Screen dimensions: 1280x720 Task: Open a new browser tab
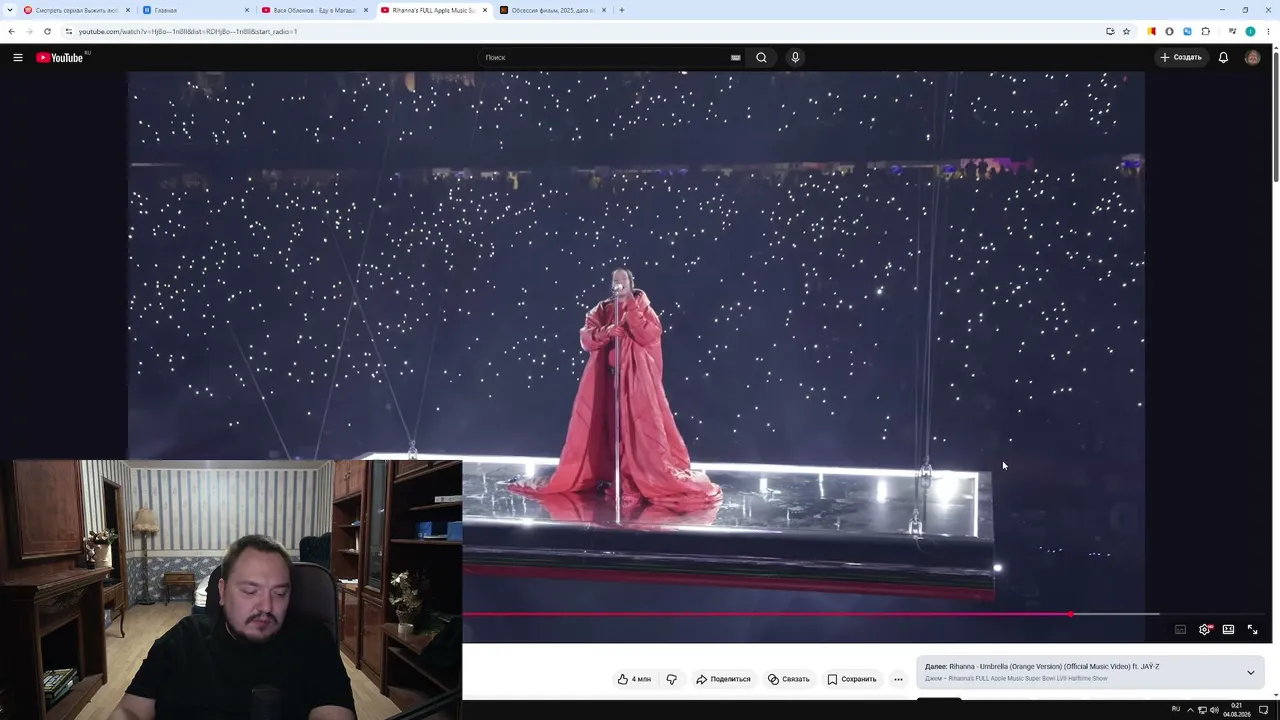[622, 10]
